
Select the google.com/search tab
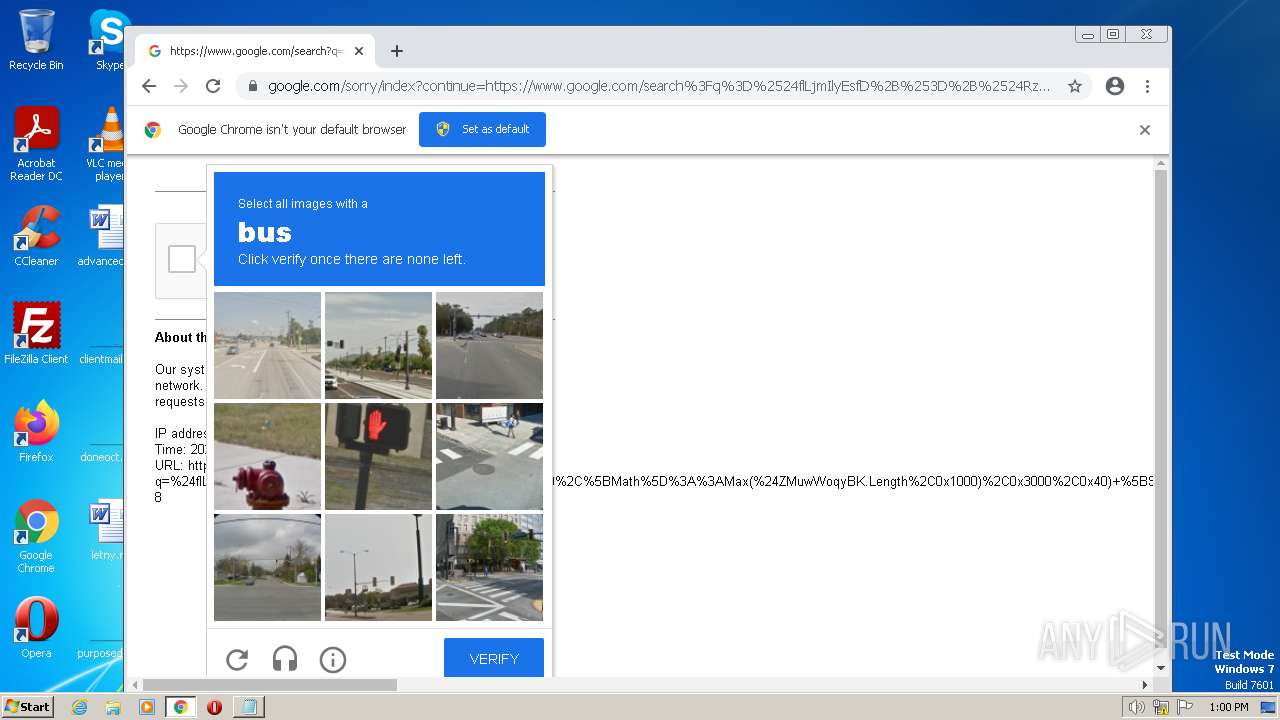(255, 51)
